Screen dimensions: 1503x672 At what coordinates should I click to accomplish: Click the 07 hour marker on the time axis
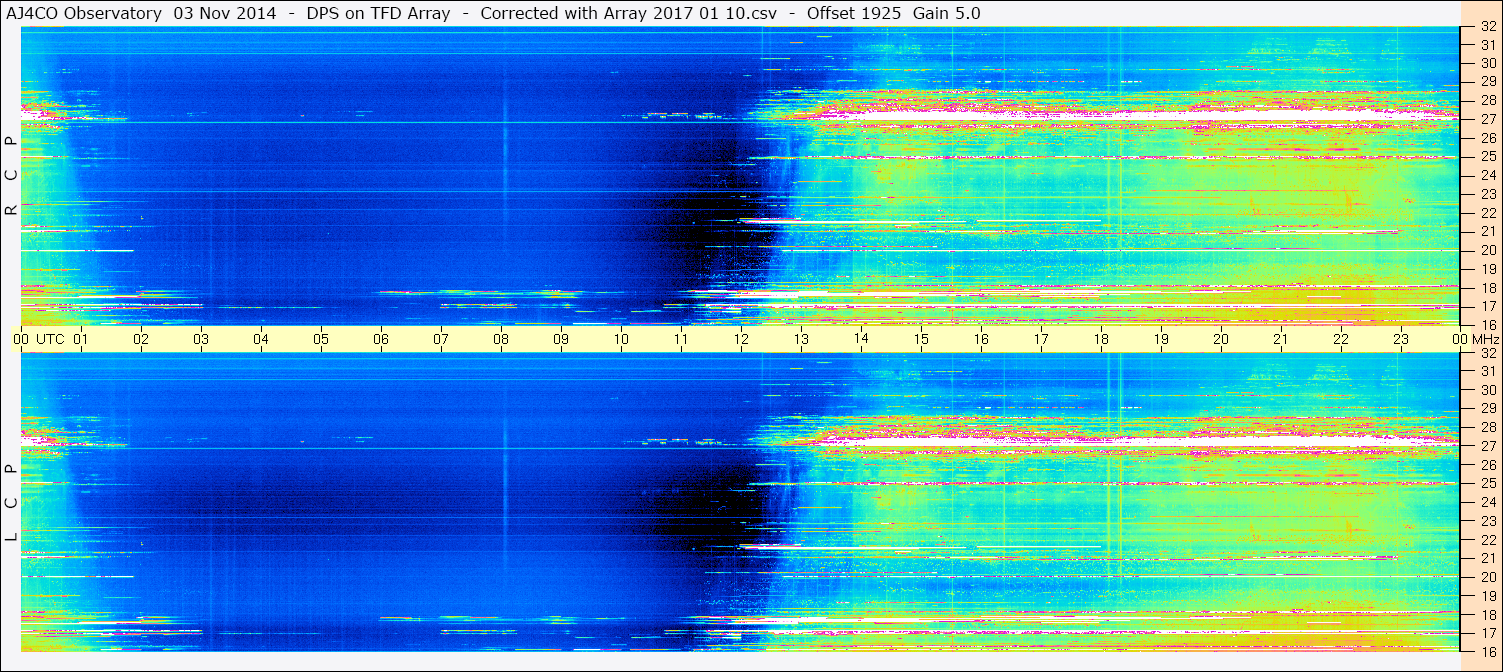pyautogui.click(x=441, y=340)
